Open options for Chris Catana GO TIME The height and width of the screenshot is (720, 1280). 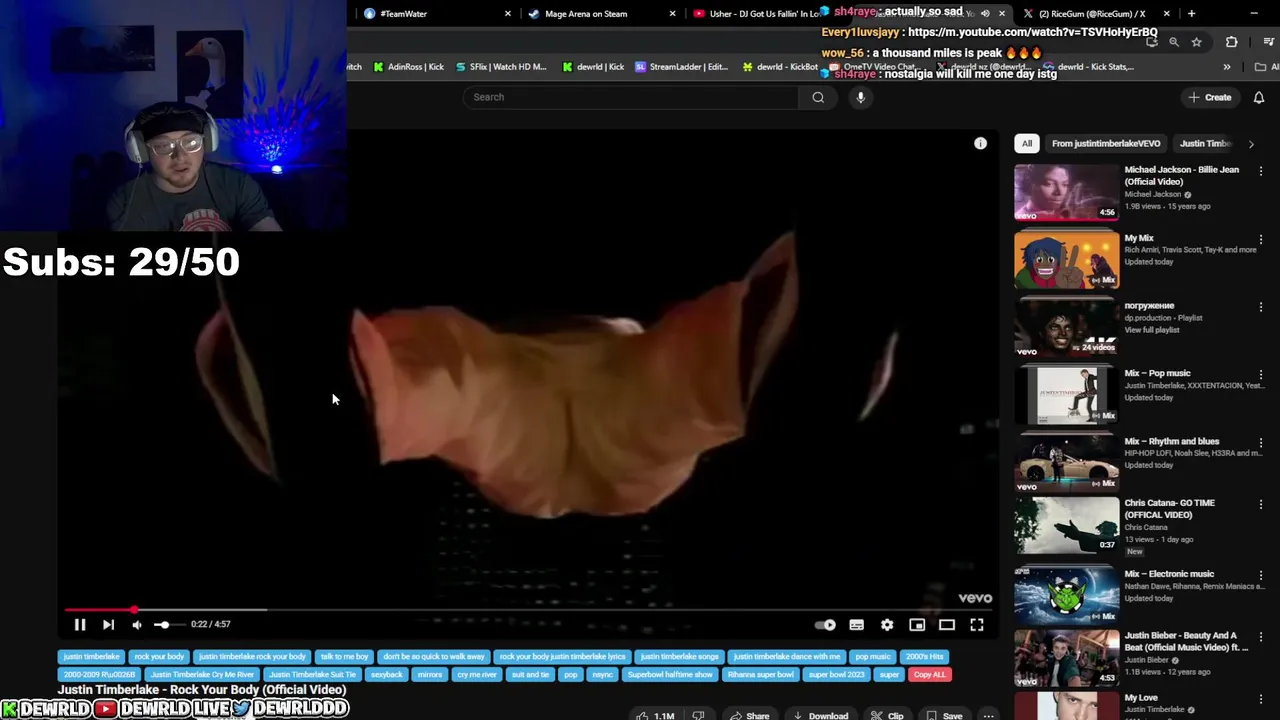[1261, 504]
